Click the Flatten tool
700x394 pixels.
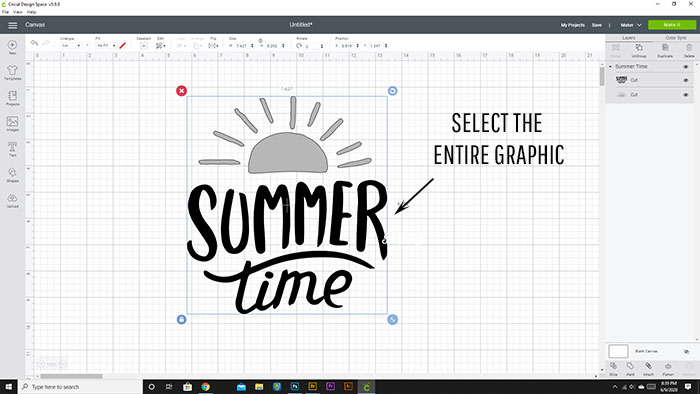[668, 369]
